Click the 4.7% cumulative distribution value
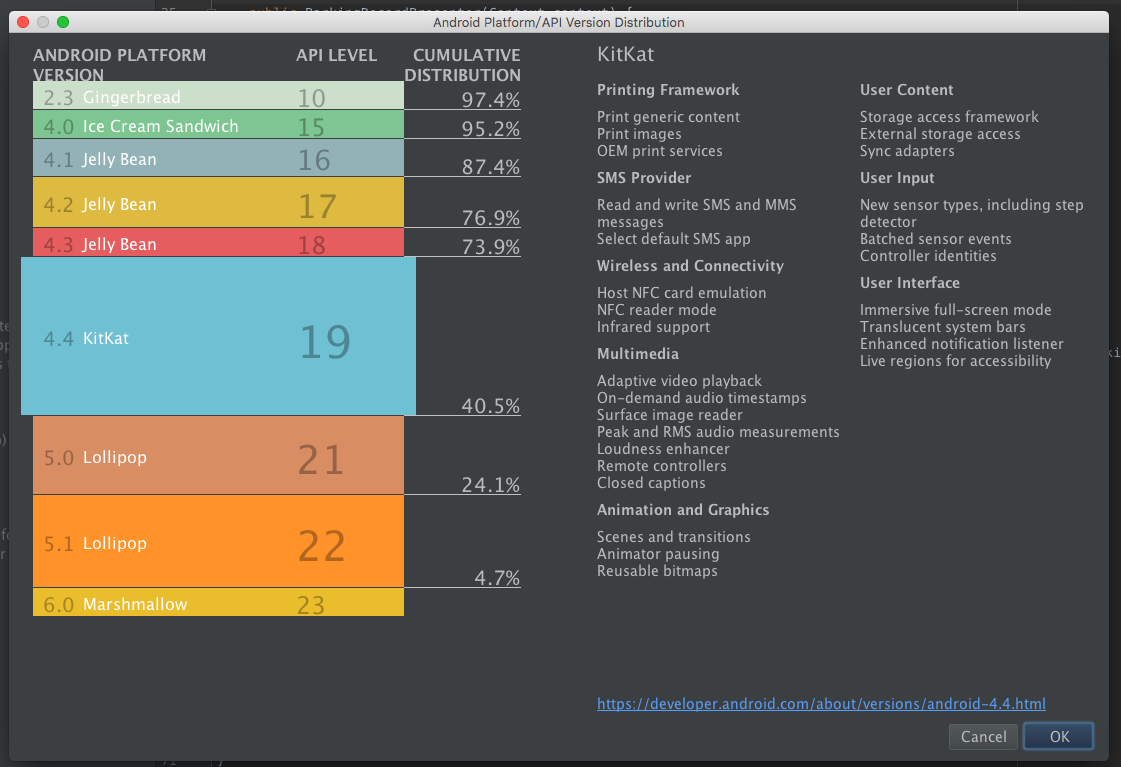This screenshot has width=1121, height=767. coord(497,578)
